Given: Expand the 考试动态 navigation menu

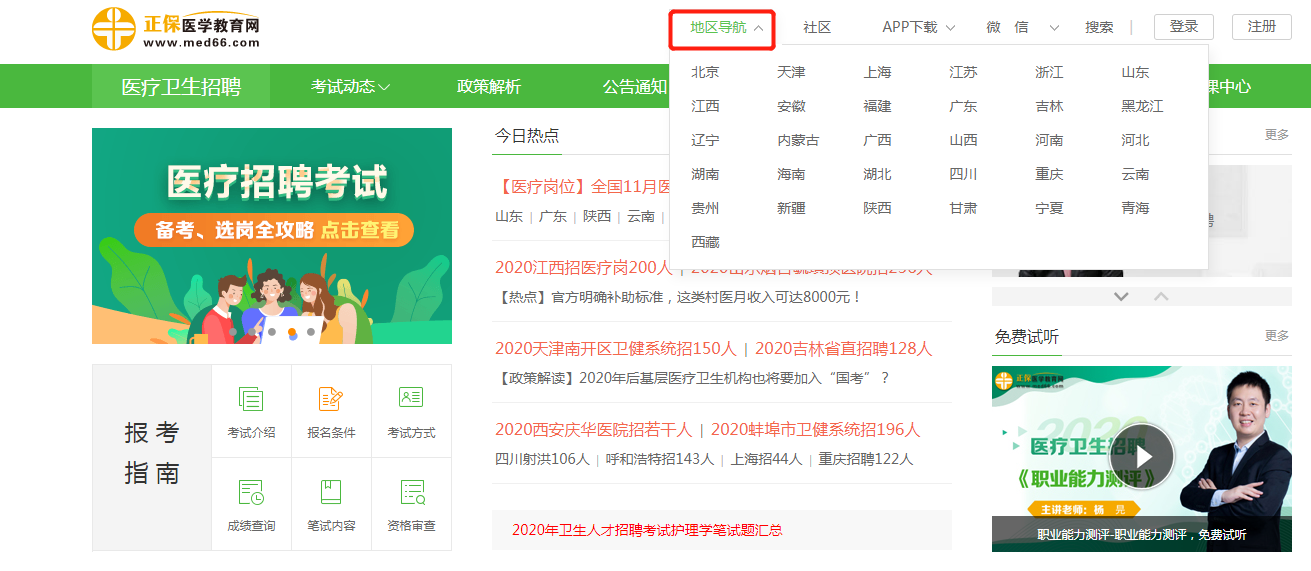Looking at the screenshot, I should [350, 87].
